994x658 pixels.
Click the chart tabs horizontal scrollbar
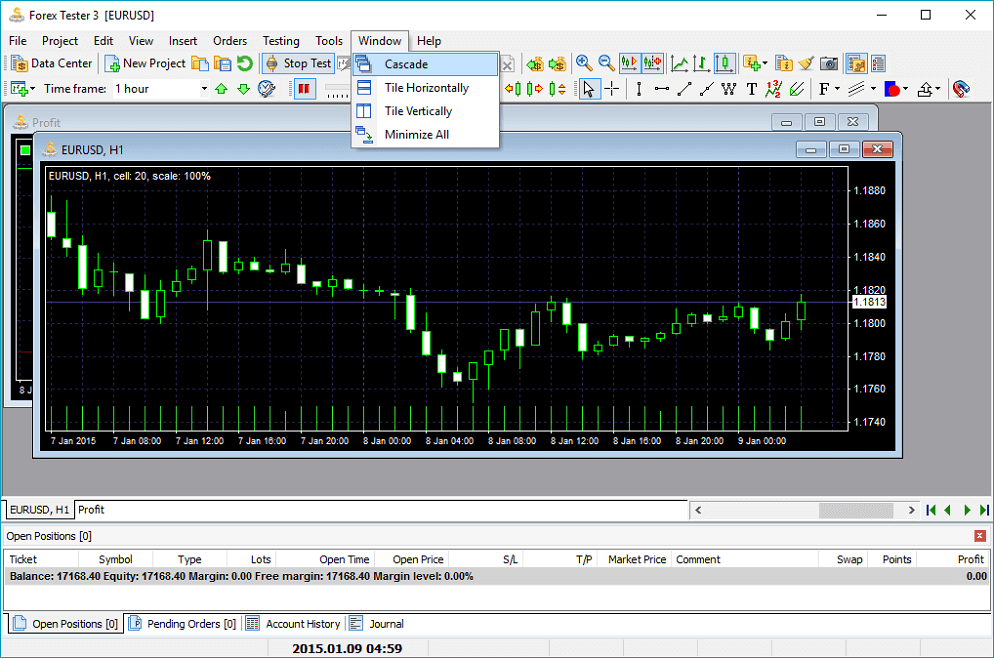coord(804,510)
